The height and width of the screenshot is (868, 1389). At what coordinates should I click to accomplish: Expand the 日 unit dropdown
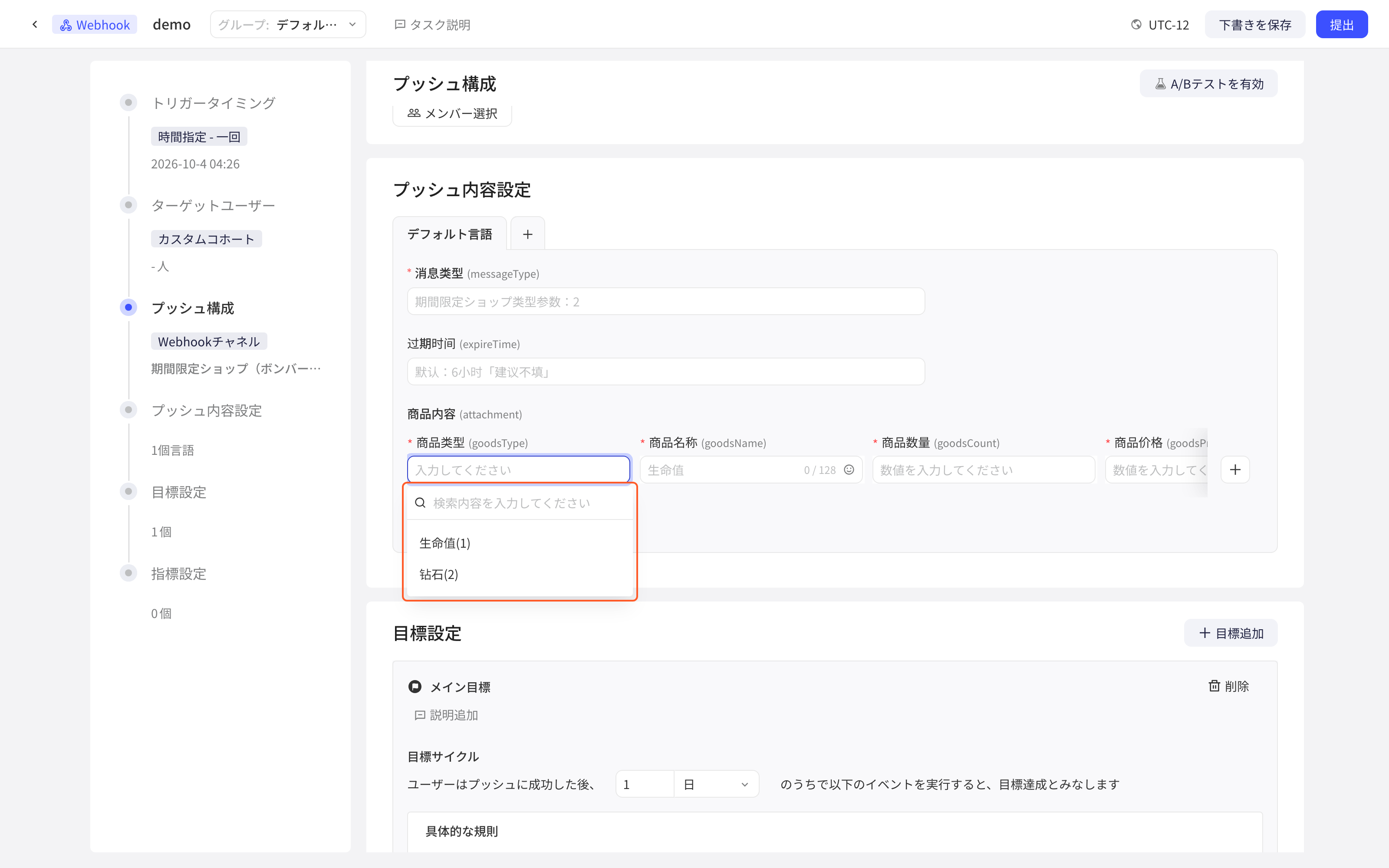pyautogui.click(x=716, y=784)
